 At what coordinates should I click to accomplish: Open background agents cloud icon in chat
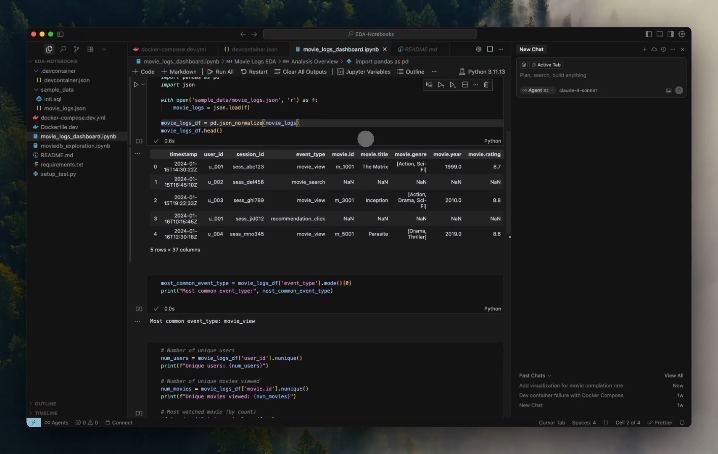[654, 49]
